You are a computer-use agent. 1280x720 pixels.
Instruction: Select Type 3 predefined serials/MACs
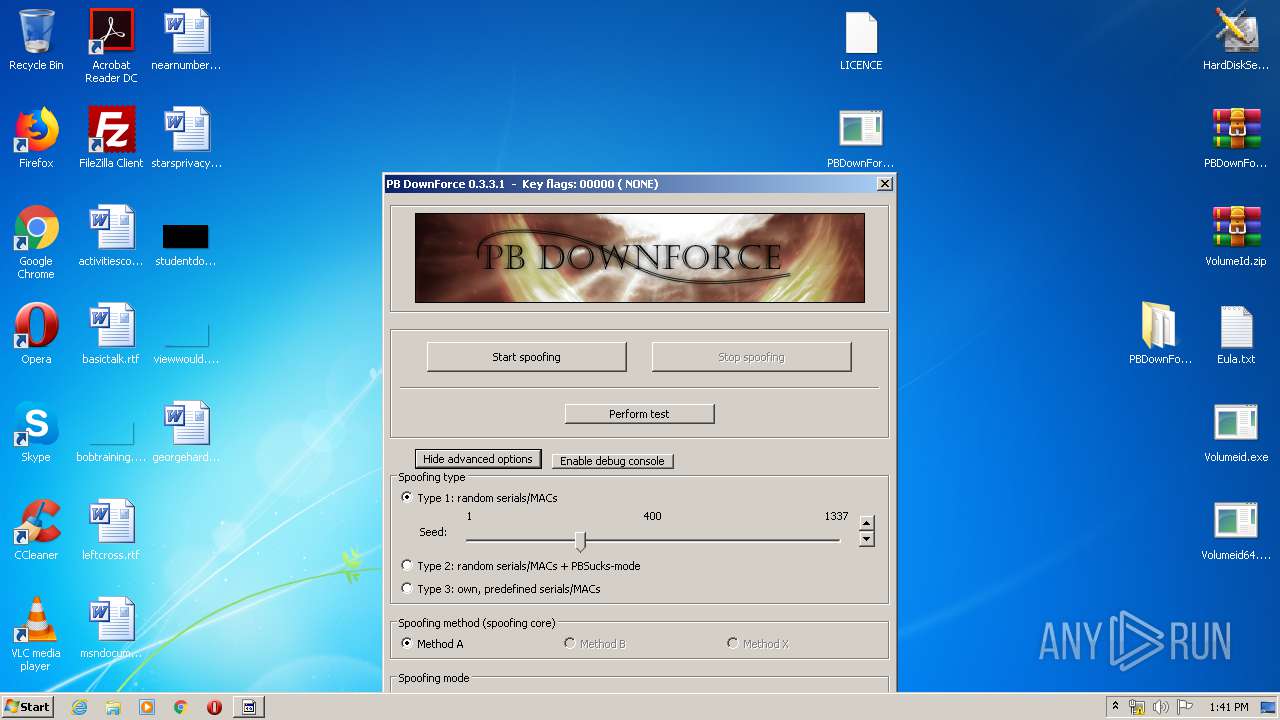(x=500, y=589)
